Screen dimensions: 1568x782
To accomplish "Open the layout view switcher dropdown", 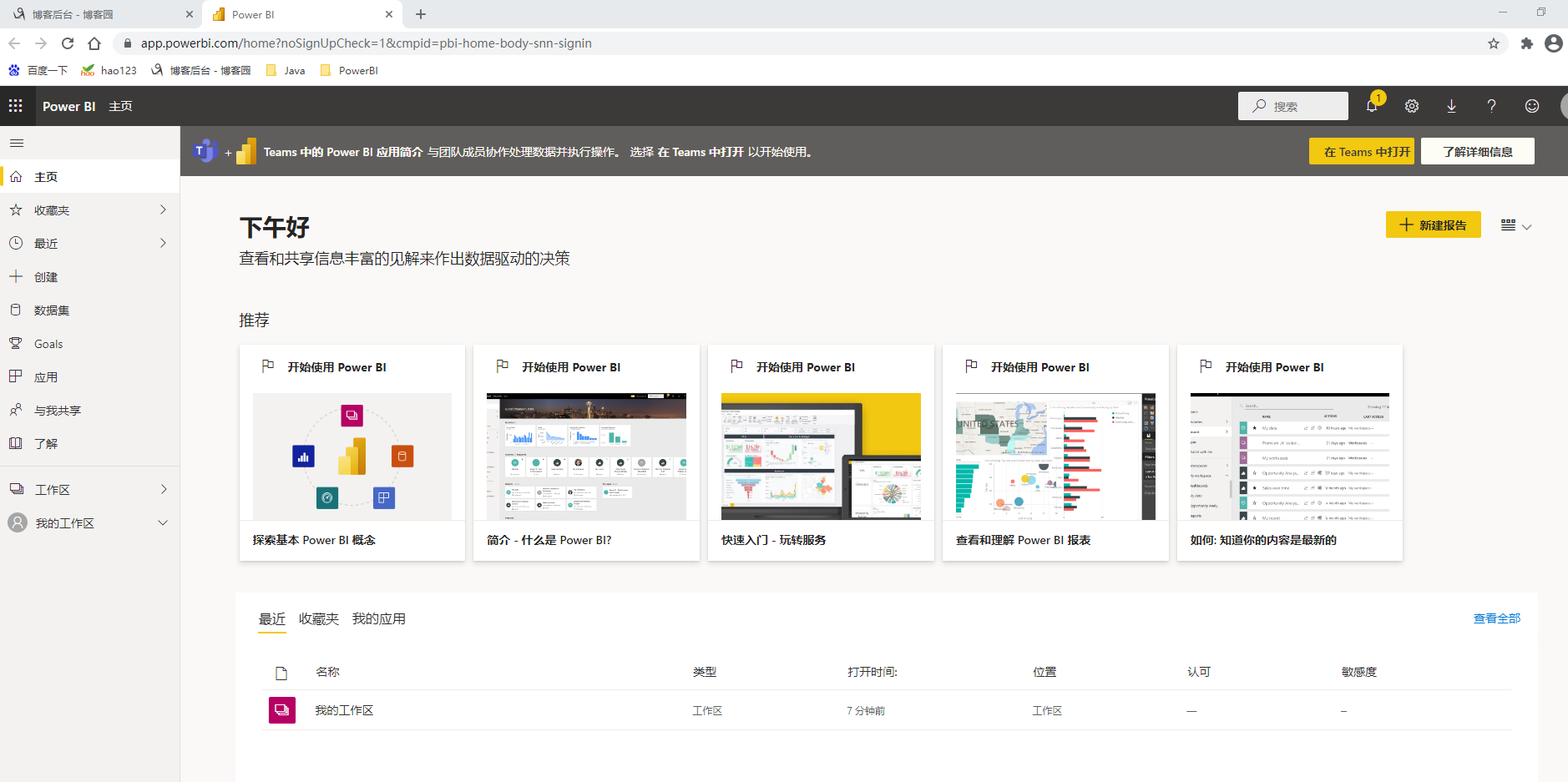I will [x=1516, y=225].
